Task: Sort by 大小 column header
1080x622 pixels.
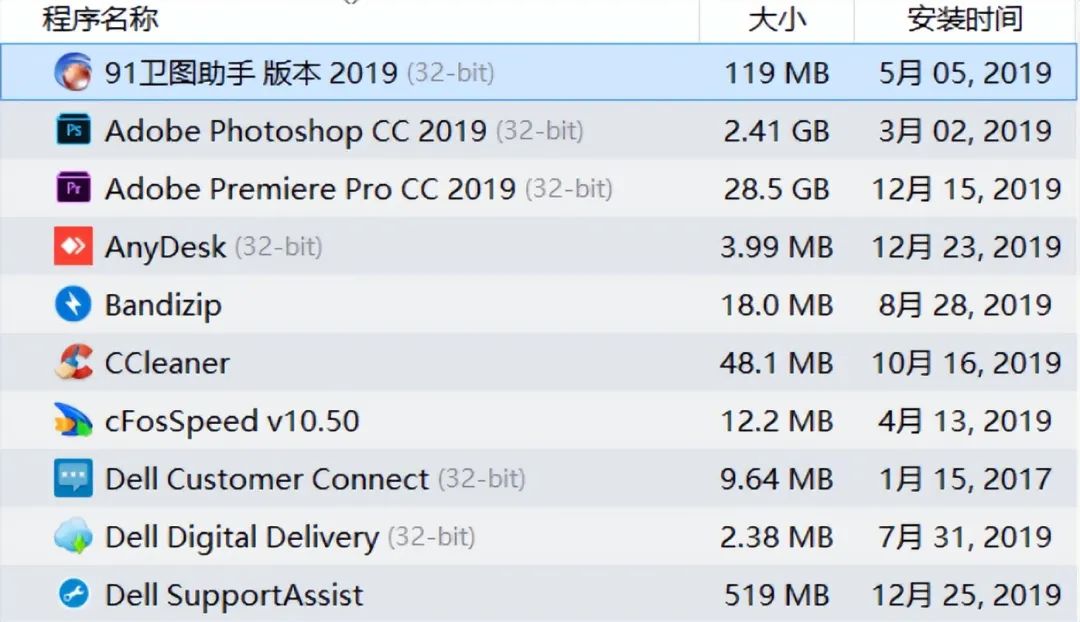Action: coord(777,19)
